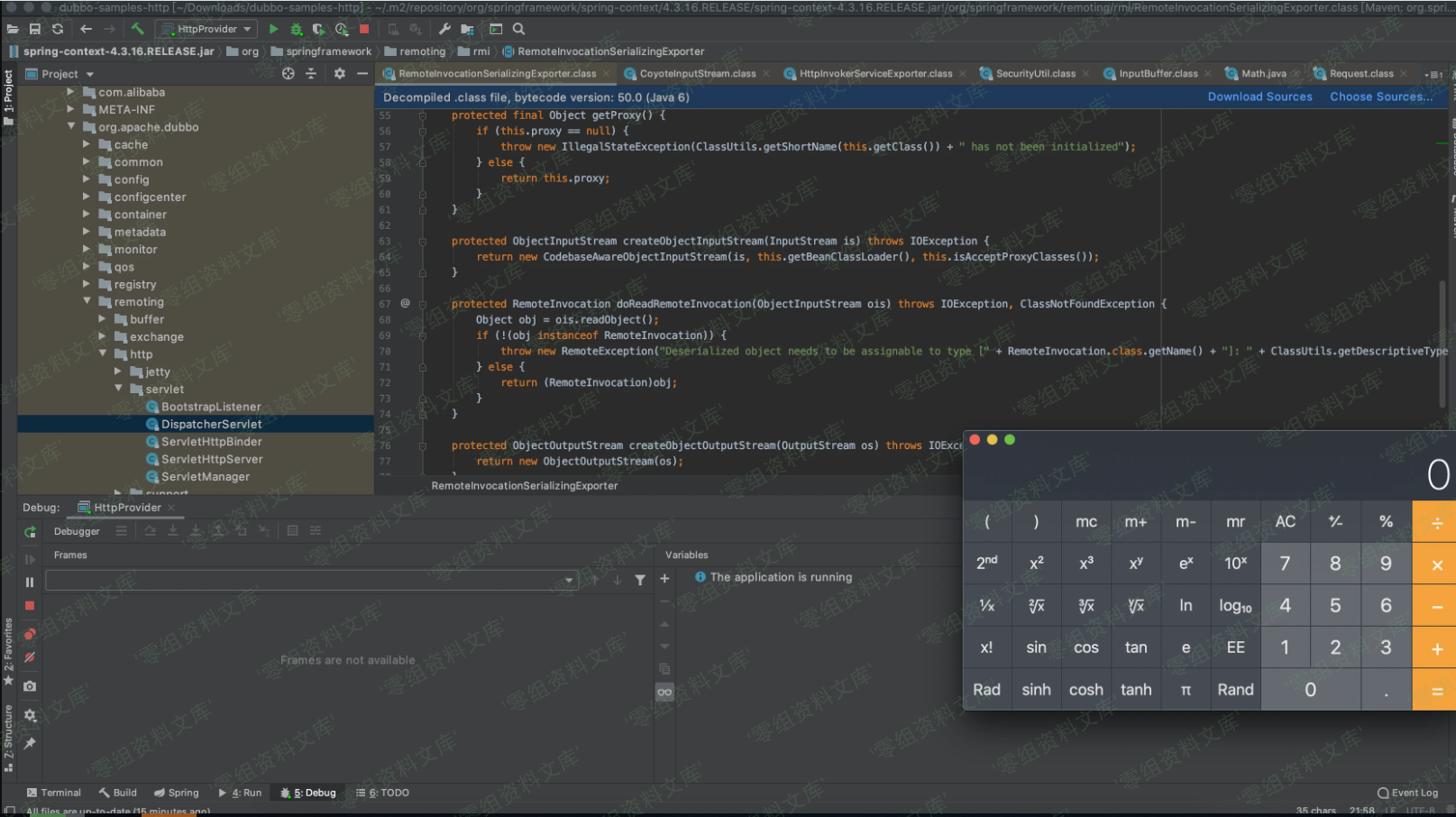Click the green Run button in toolbar
Image resolution: width=1456 pixels, height=817 pixels.
(x=273, y=29)
